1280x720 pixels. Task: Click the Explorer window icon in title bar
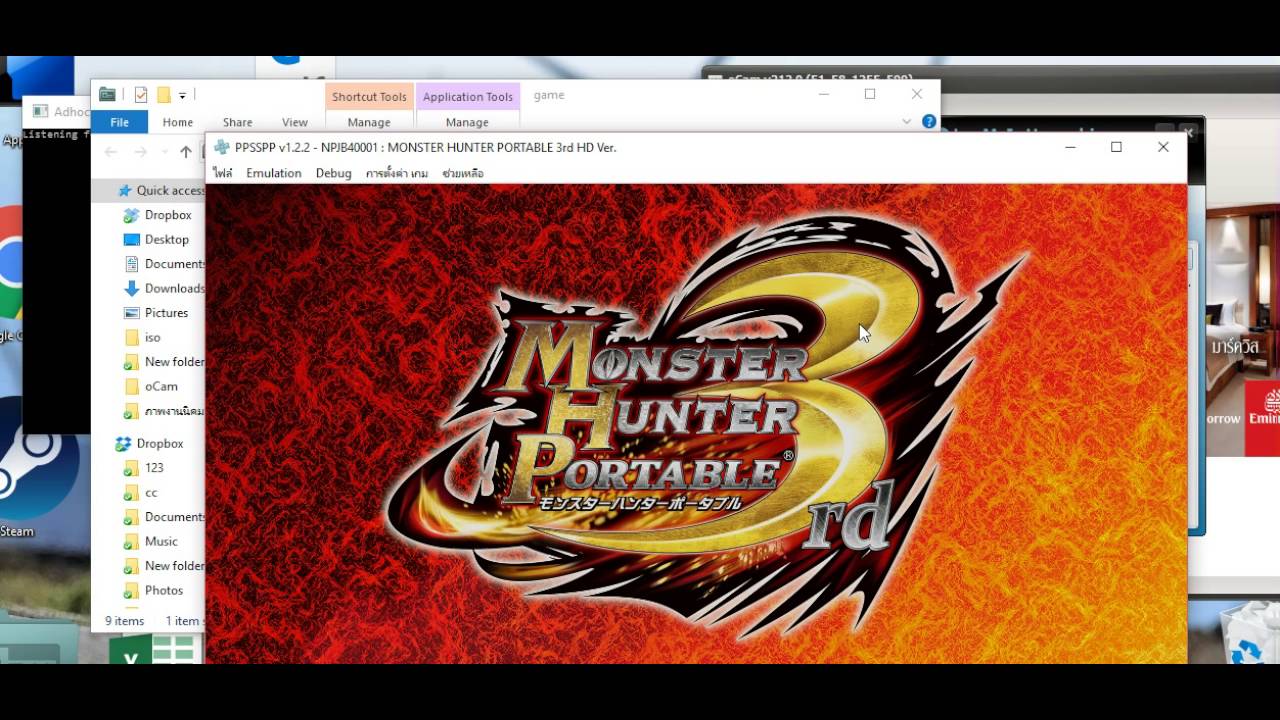point(107,95)
